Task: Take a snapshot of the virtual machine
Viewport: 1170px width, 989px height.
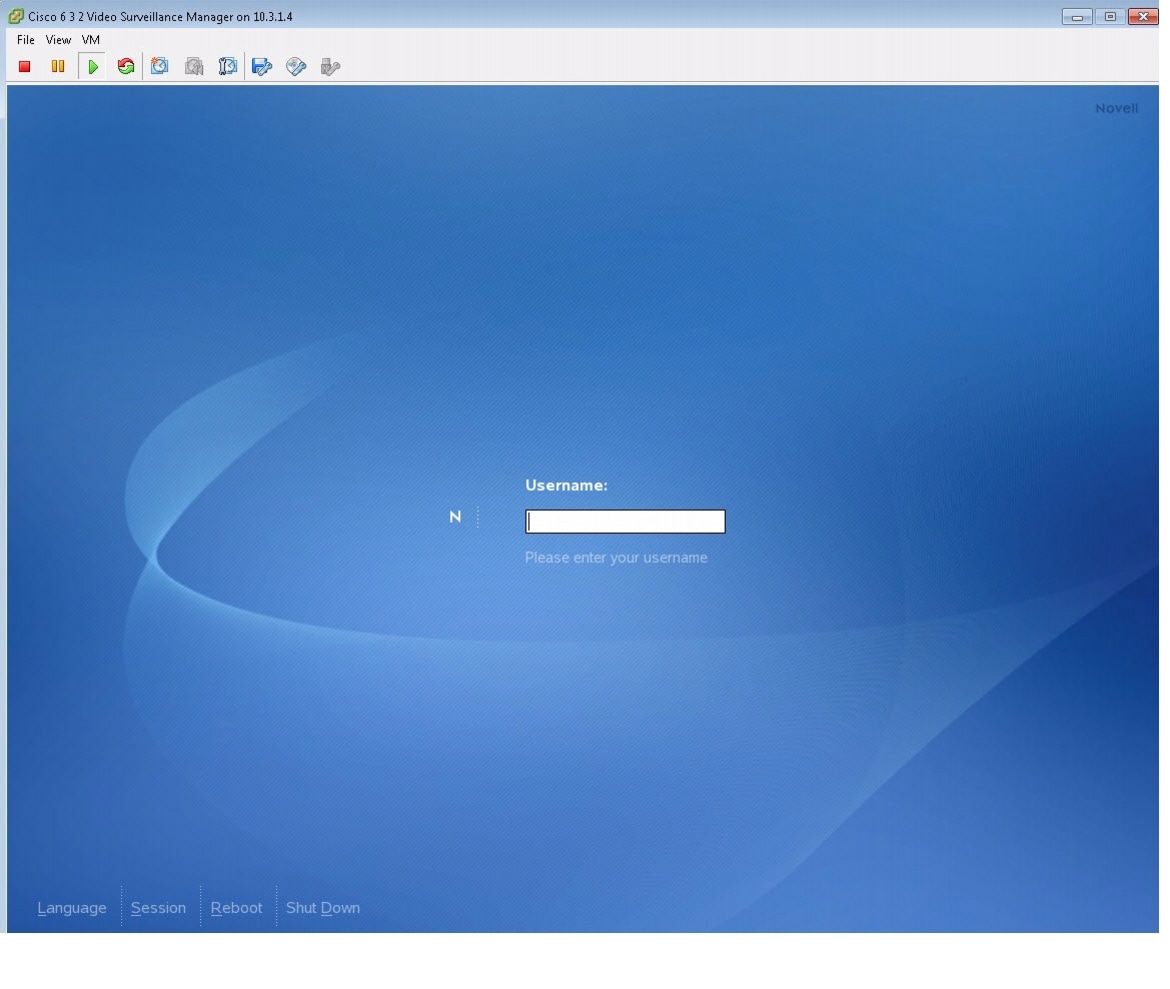Action: click(160, 66)
